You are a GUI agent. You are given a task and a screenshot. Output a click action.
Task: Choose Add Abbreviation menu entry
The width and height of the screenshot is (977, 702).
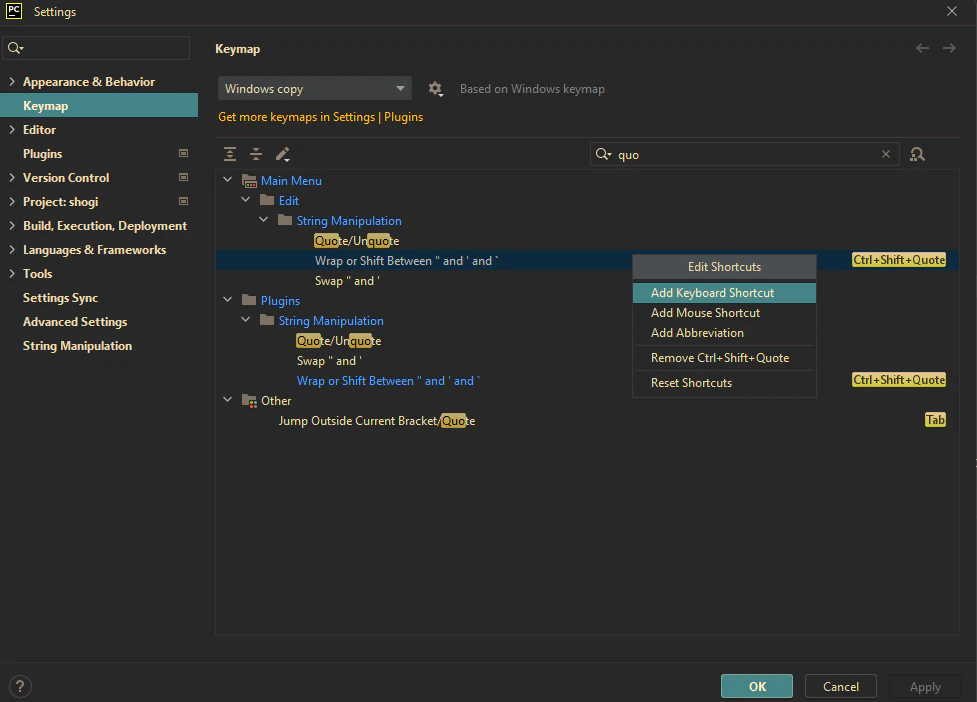pyautogui.click(x=724, y=333)
